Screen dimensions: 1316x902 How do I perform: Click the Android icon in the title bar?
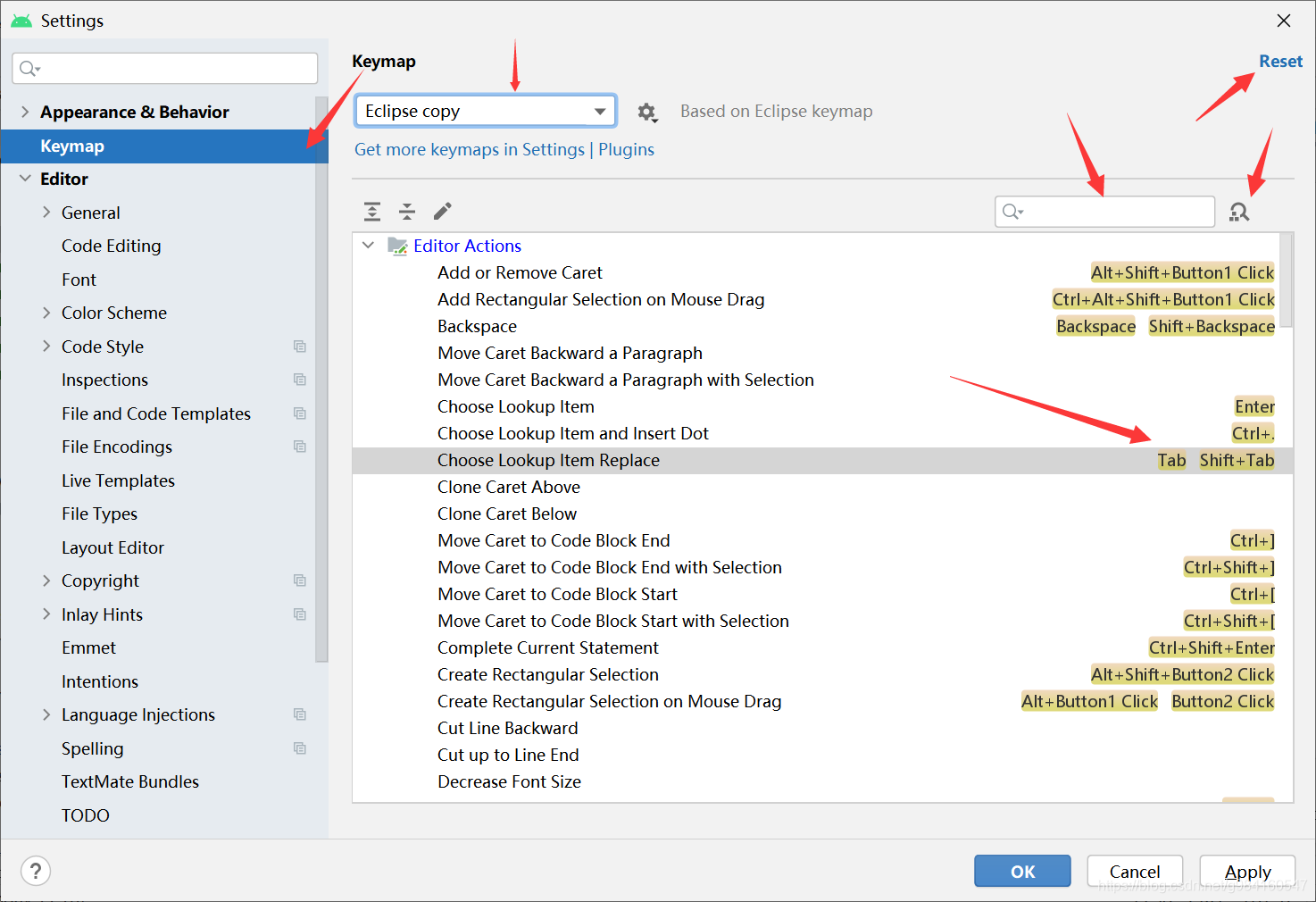pyautogui.click(x=20, y=20)
